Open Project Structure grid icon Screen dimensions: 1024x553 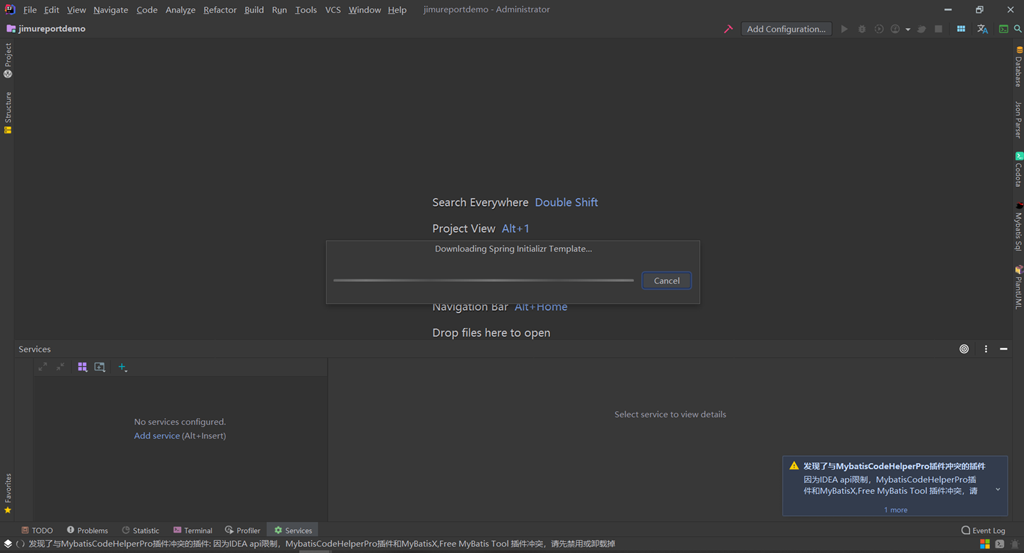pos(961,29)
